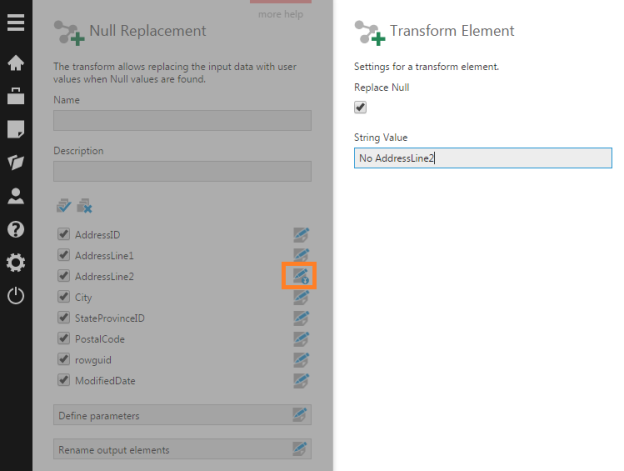Edit the PostalCode transform element
Viewport: 624px width, 471px height.
coord(300,339)
